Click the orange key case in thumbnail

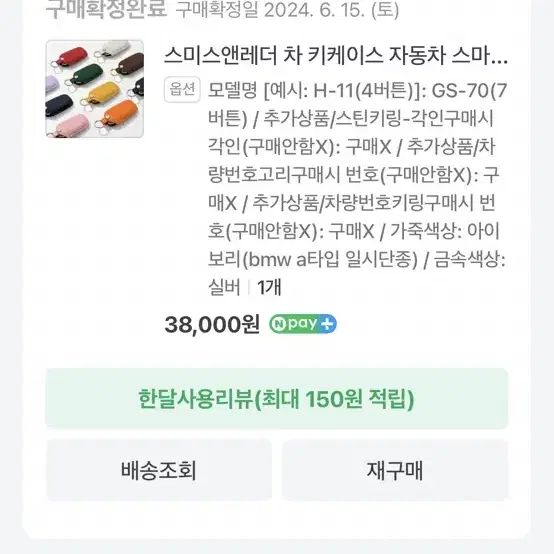[x=119, y=111]
